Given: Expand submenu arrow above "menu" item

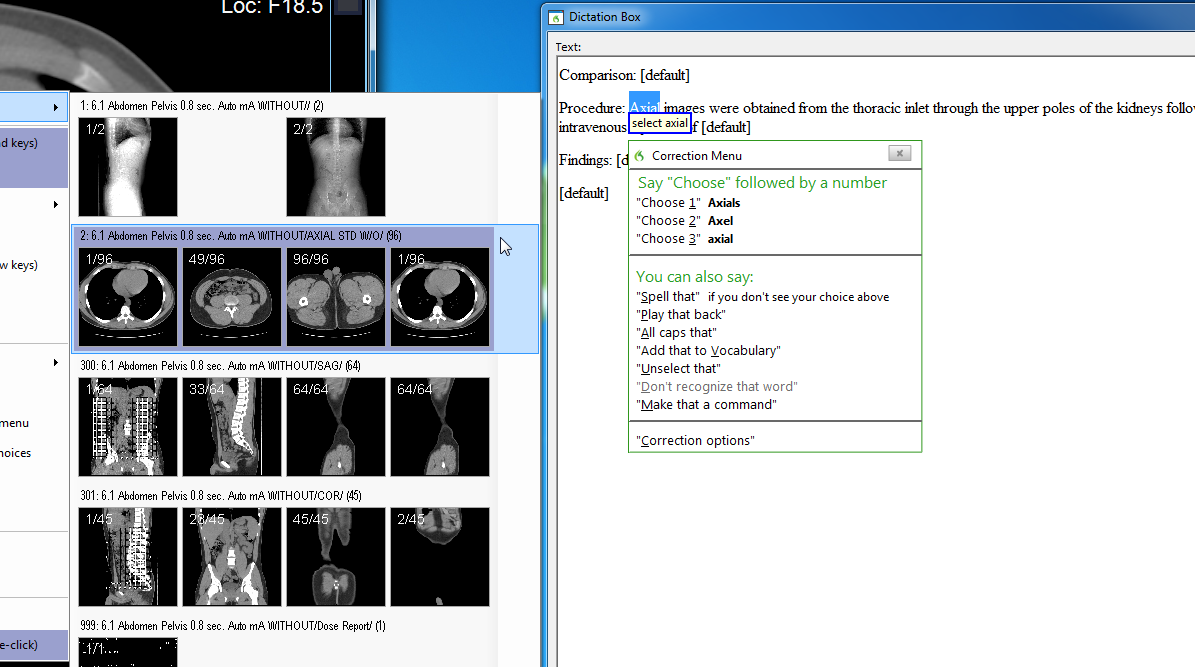Looking at the screenshot, I should coord(56,363).
